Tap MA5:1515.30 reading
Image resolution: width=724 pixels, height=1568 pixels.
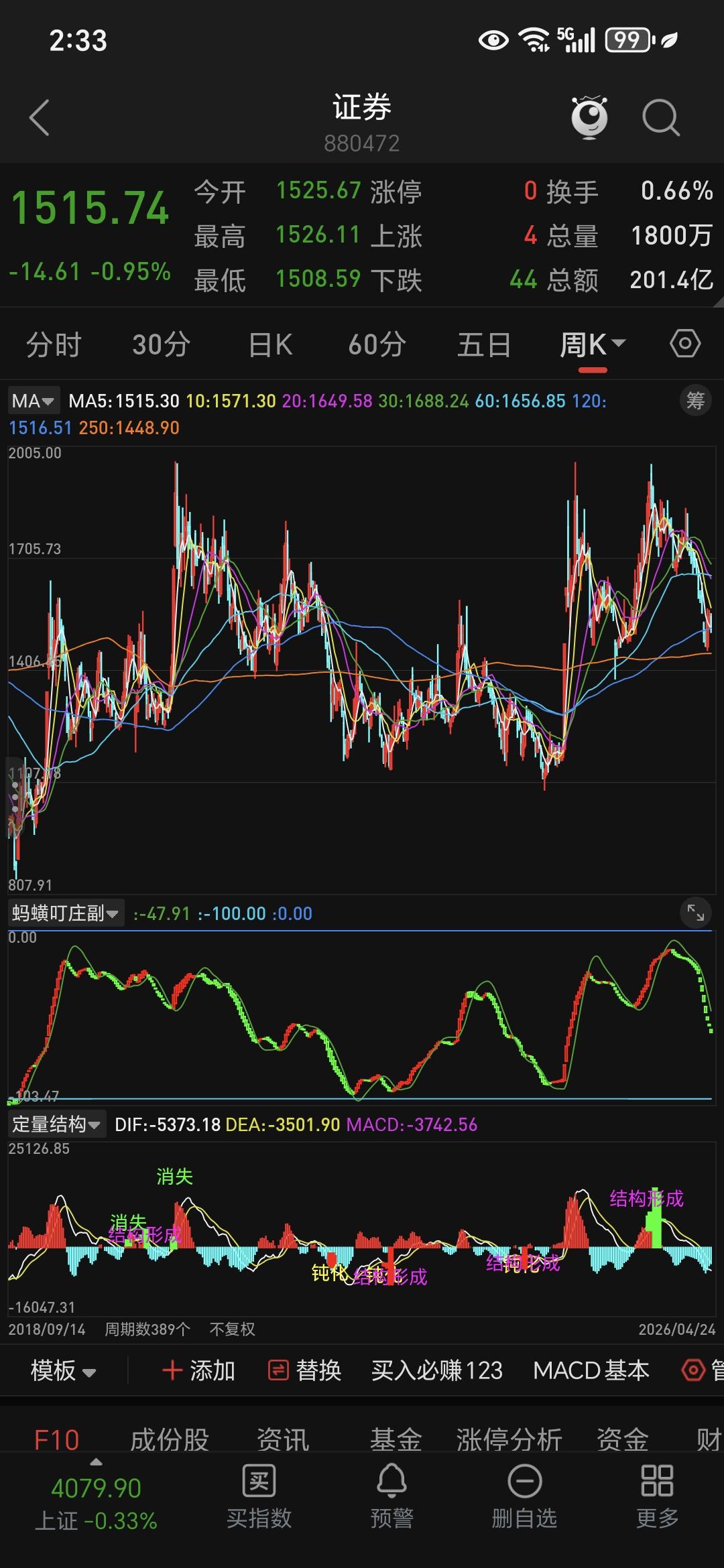pyautogui.click(x=124, y=401)
